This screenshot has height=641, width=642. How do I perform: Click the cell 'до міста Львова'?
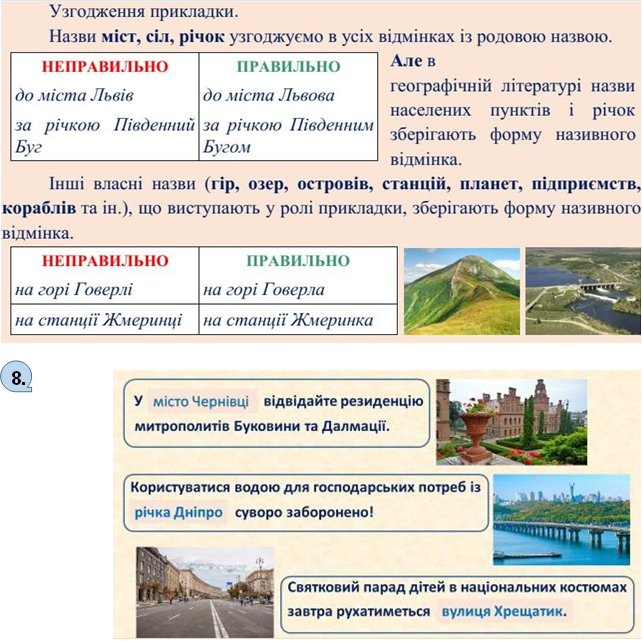[269, 95]
